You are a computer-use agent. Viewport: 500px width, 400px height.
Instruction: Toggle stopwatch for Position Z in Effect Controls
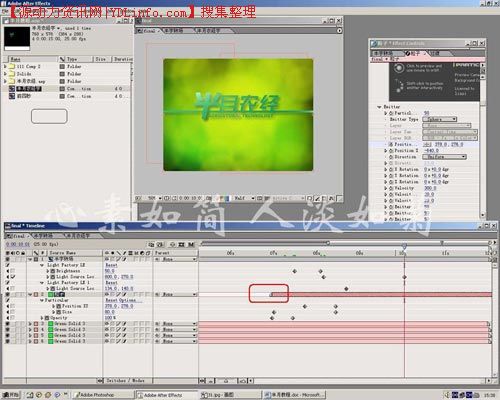[391, 151]
